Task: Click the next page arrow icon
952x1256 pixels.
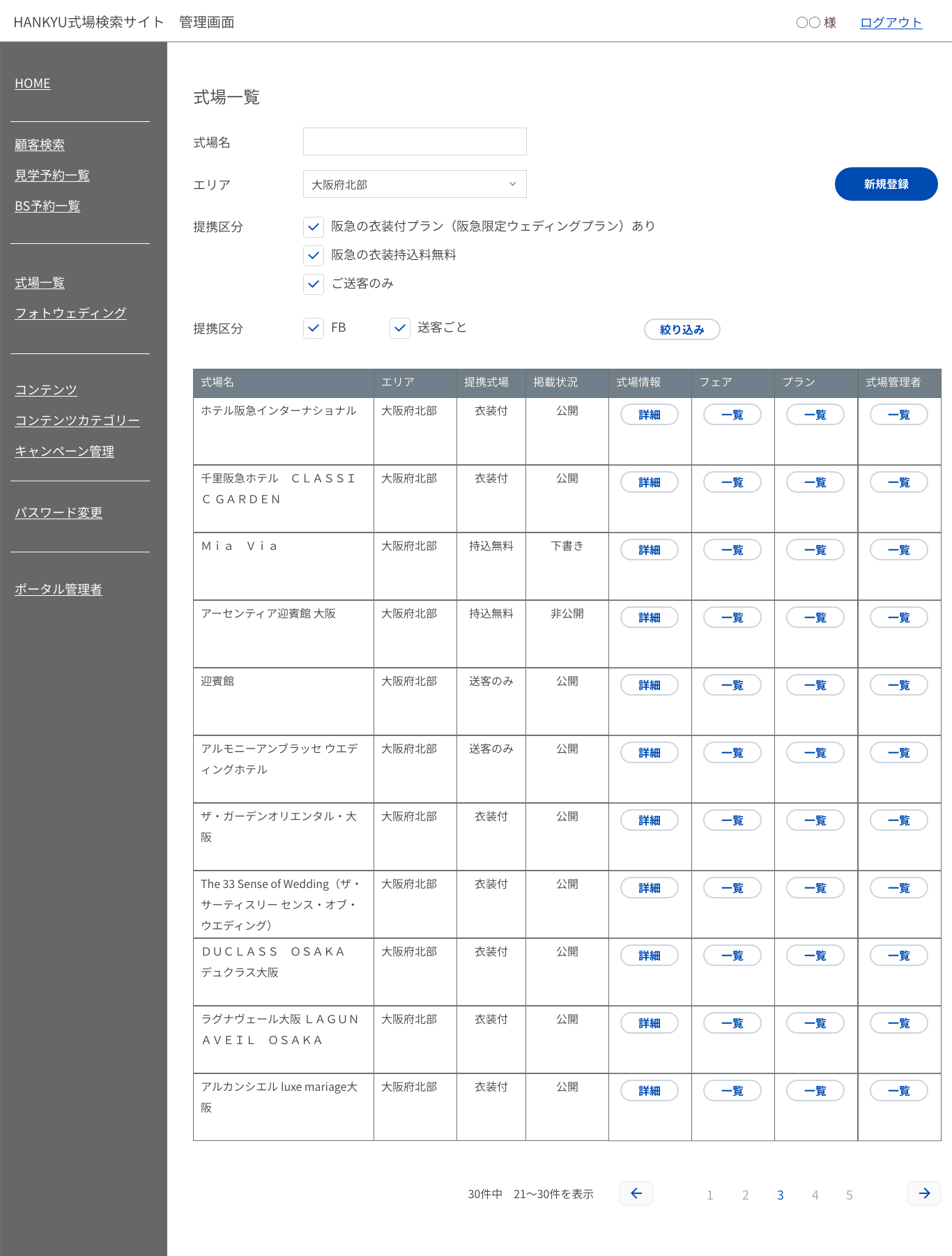Action: tap(924, 1193)
